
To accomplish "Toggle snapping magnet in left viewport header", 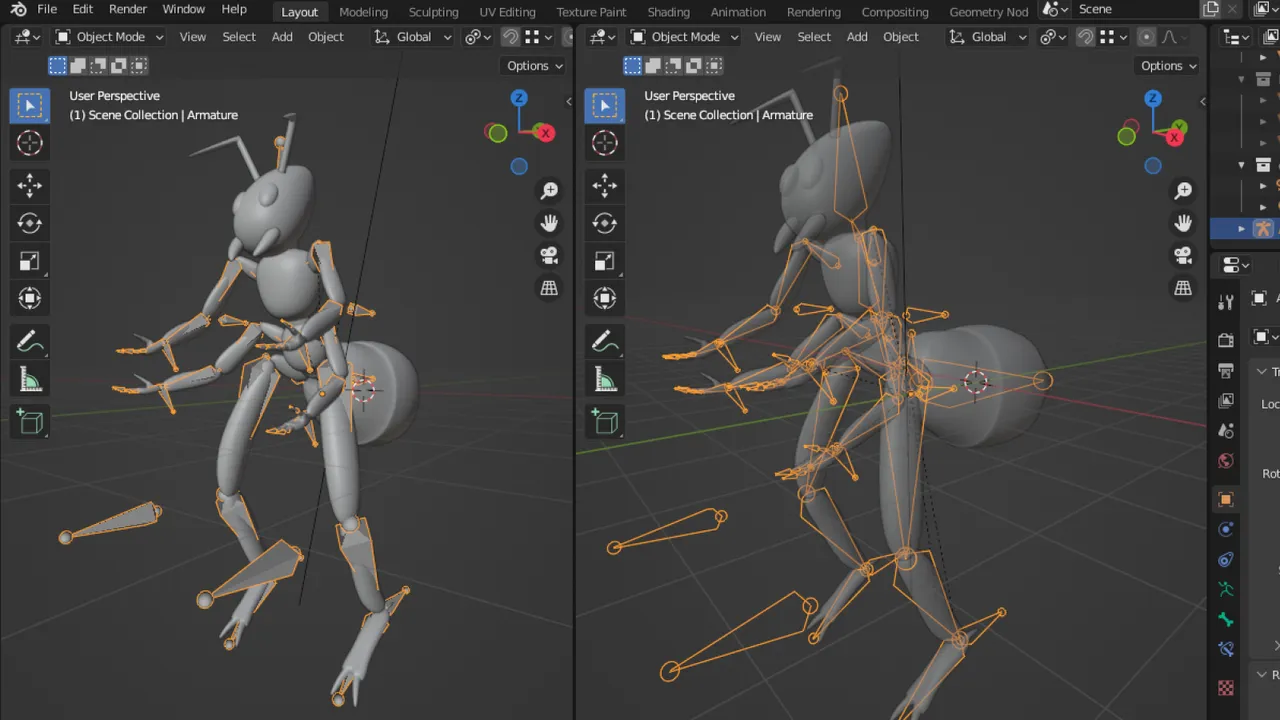I will pyautogui.click(x=511, y=37).
